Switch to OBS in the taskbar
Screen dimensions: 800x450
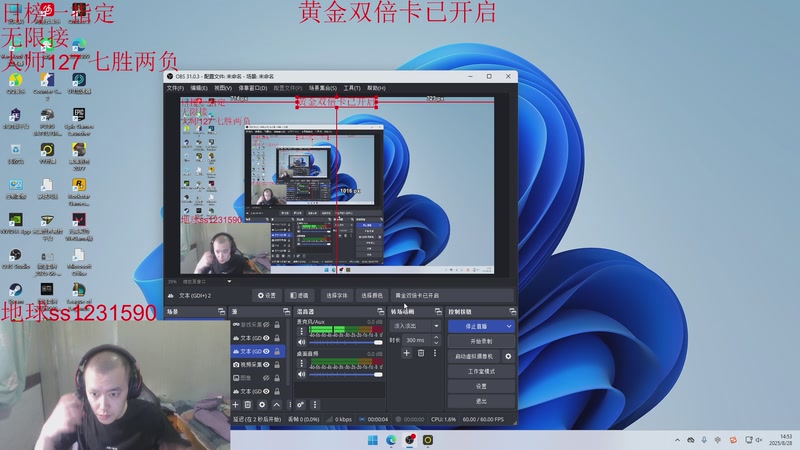(x=410, y=440)
